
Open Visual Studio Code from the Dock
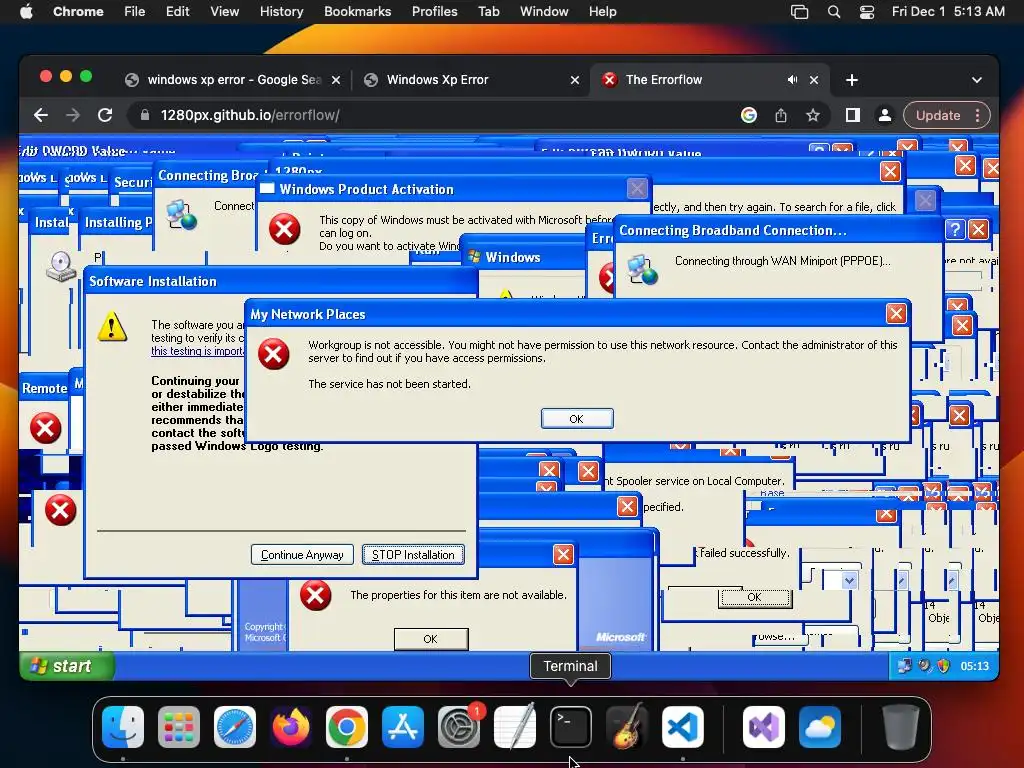pyautogui.click(x=683, y=727)
